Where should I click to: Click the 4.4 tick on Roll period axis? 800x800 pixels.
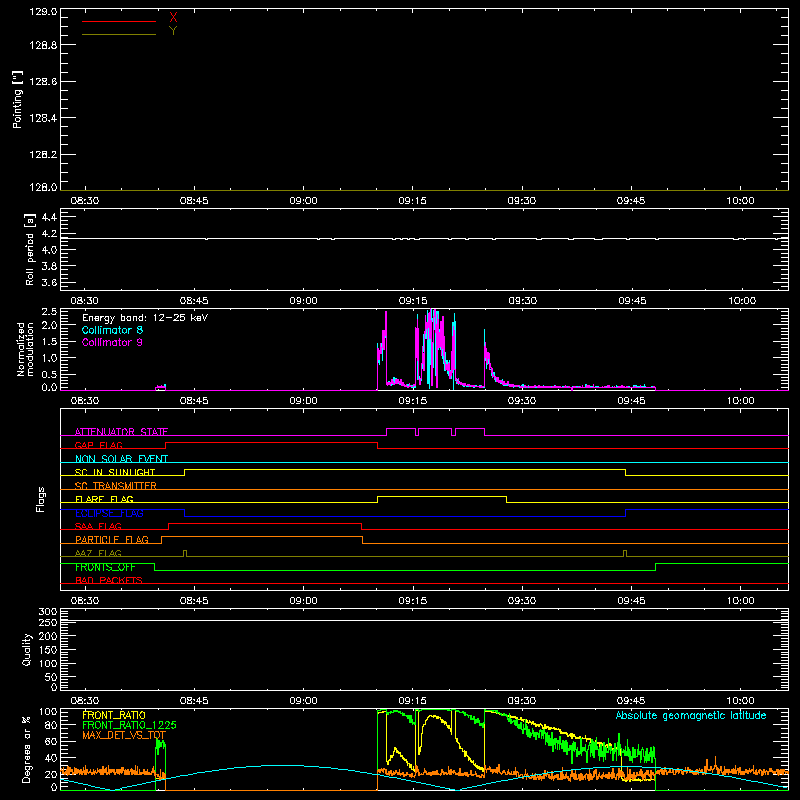tap(49, 217)
